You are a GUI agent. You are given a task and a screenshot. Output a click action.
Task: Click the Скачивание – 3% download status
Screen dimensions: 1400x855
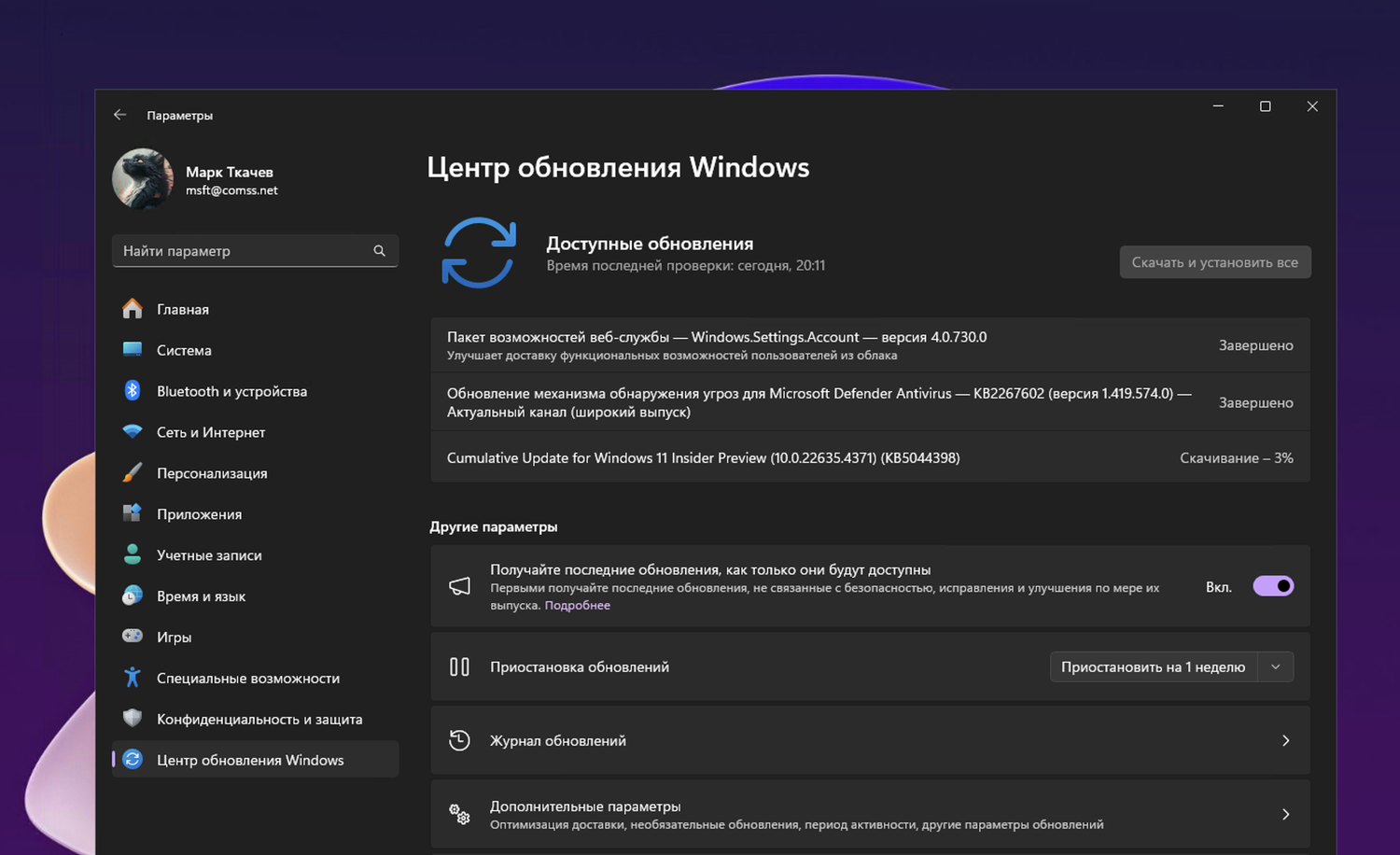[x=1237, y=457]
